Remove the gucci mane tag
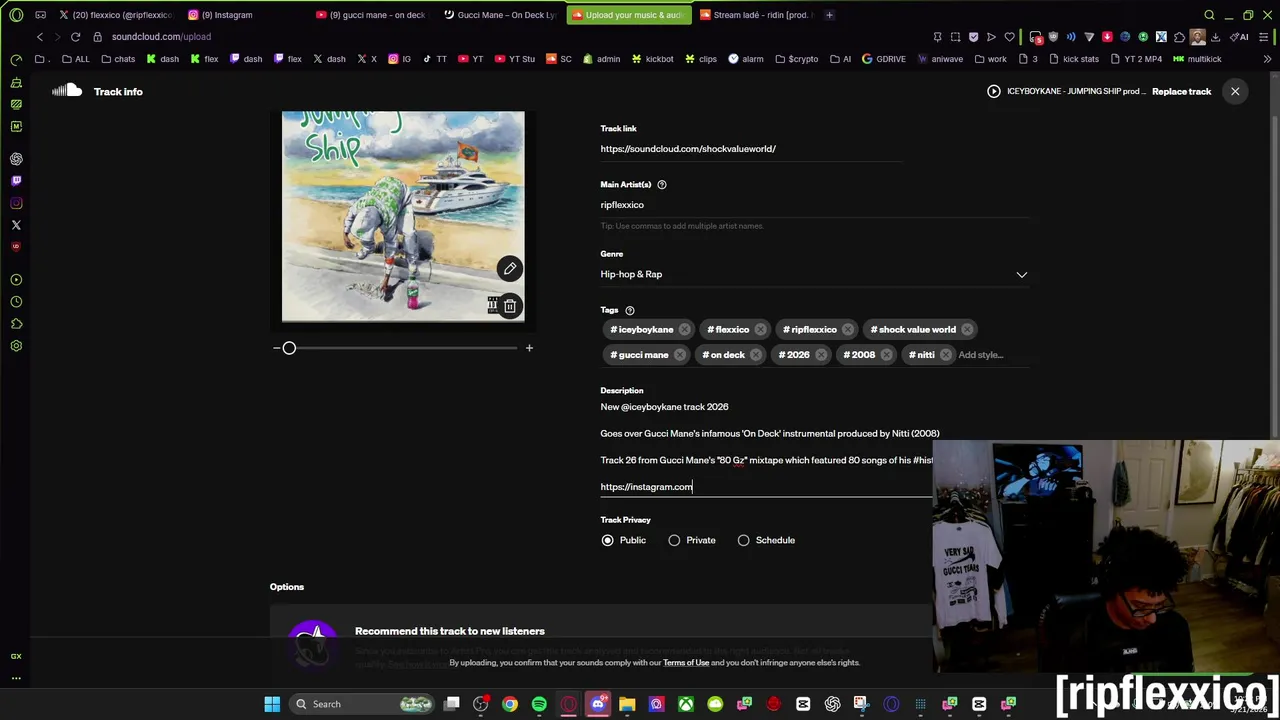 (679, 355)
